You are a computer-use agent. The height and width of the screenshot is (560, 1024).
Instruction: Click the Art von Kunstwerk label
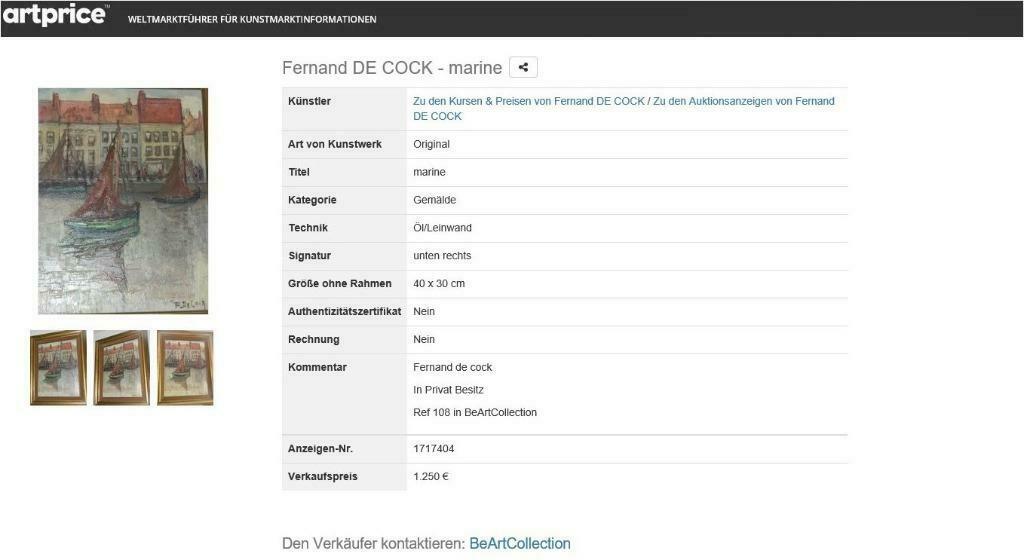[x=334, y=144]
